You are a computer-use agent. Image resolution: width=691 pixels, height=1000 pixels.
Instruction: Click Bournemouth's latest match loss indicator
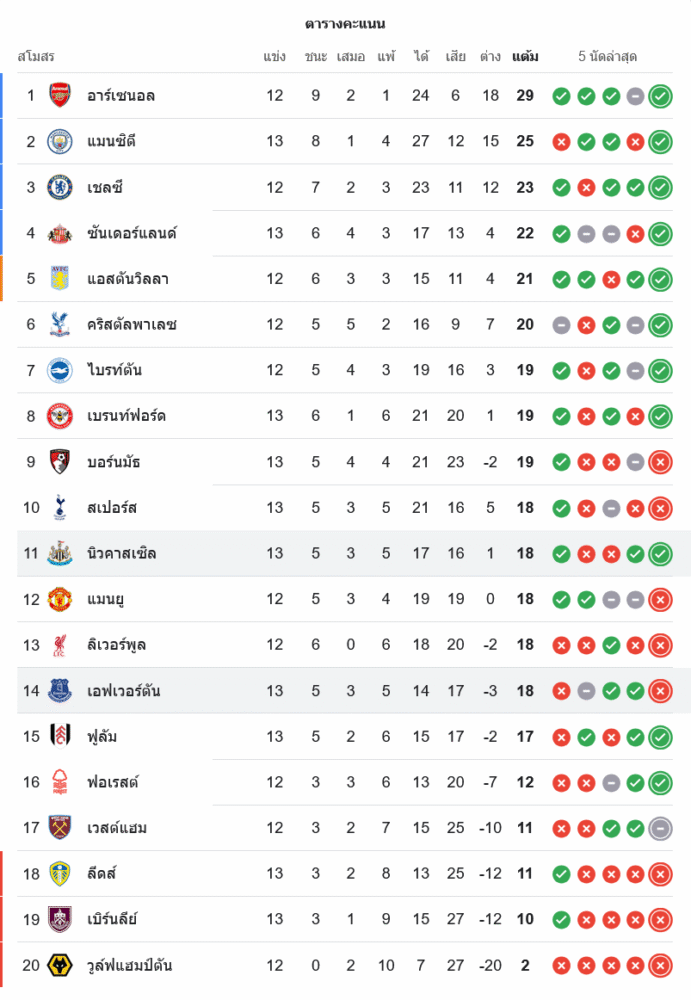660,462
